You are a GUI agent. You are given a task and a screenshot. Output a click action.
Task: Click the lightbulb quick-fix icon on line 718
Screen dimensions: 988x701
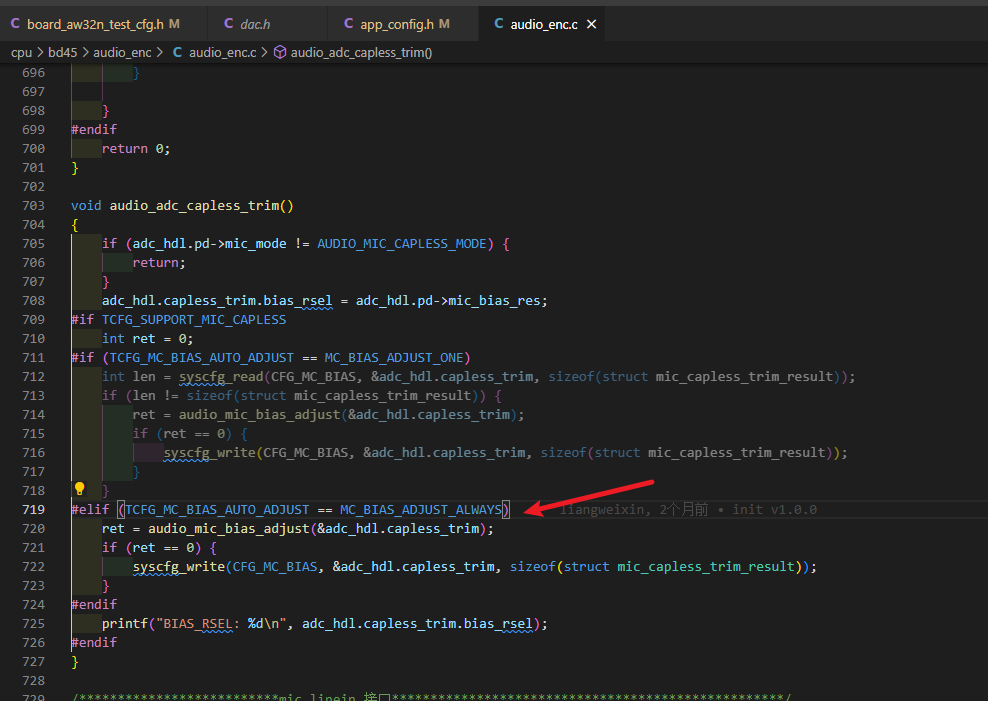(x=79, y=489)
